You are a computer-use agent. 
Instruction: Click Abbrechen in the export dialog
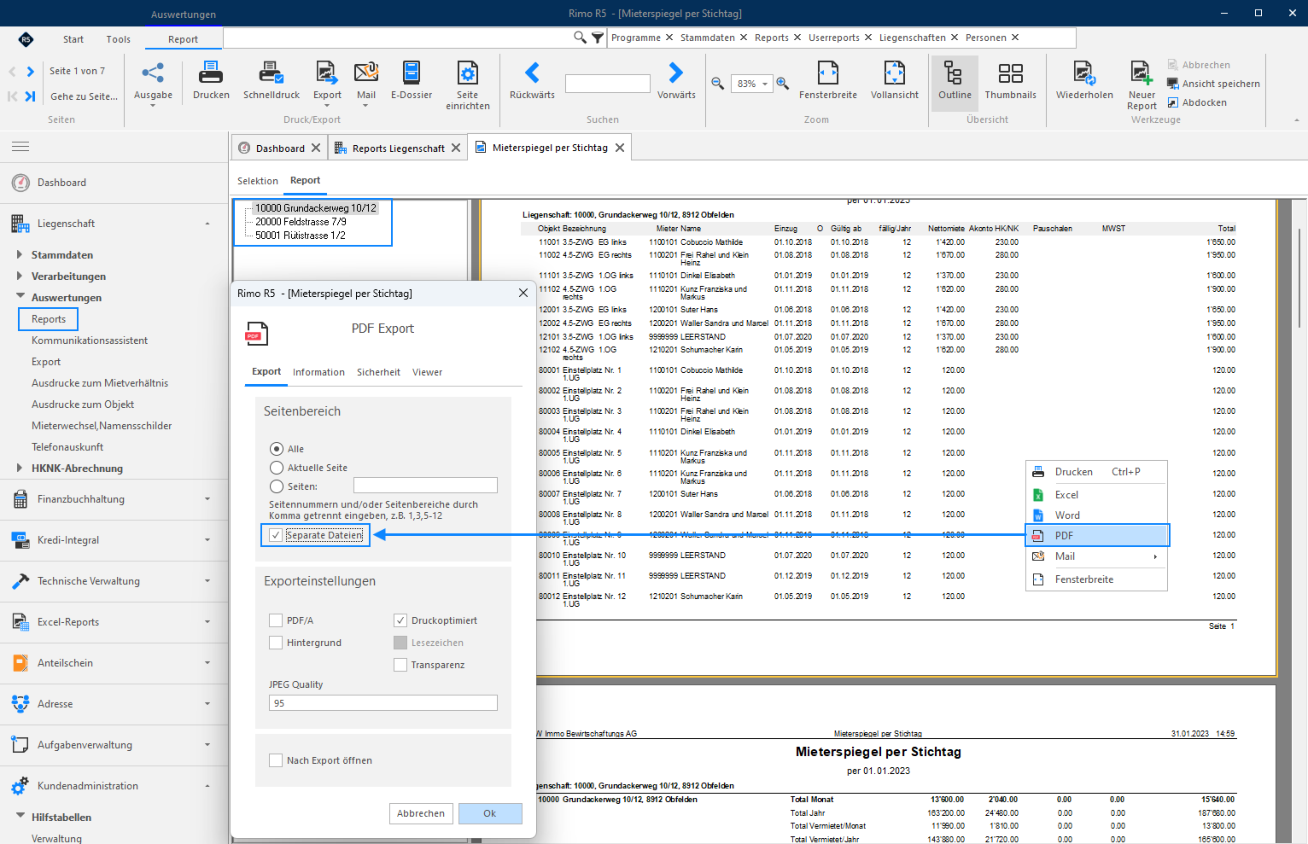coord(421,813)
